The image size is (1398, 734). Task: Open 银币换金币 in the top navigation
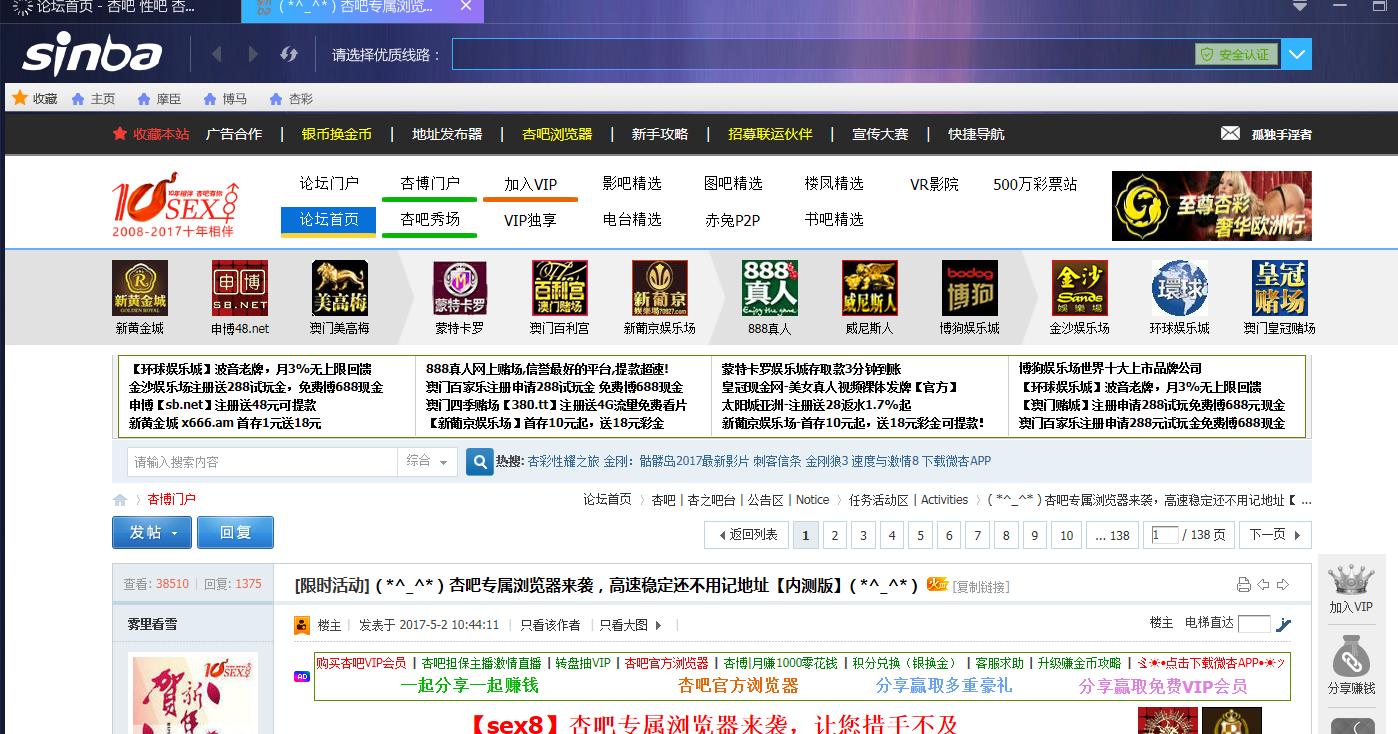337,134
